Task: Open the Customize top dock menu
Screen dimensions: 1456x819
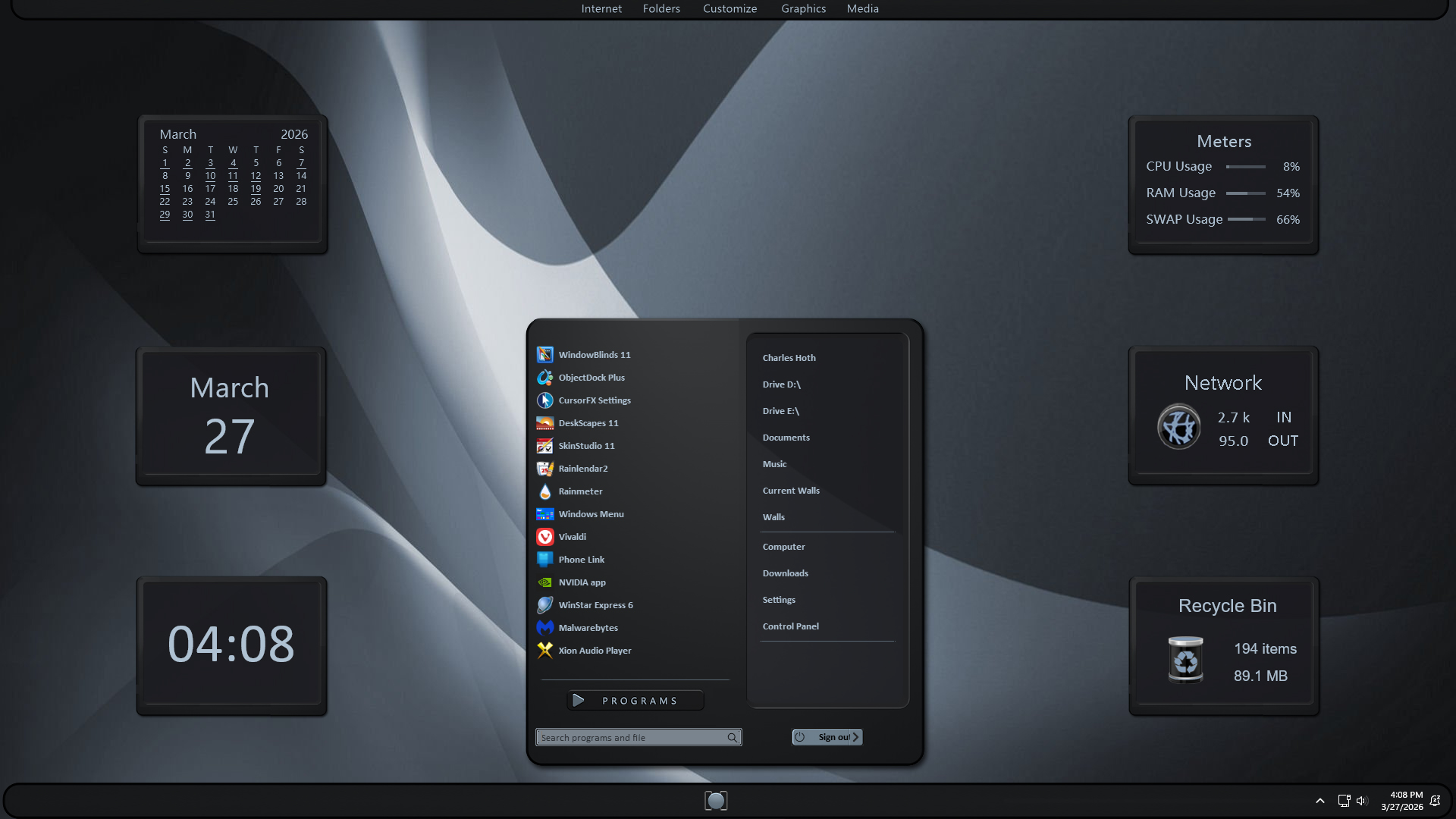Action: pyautogui.click(x=730, y=9)
